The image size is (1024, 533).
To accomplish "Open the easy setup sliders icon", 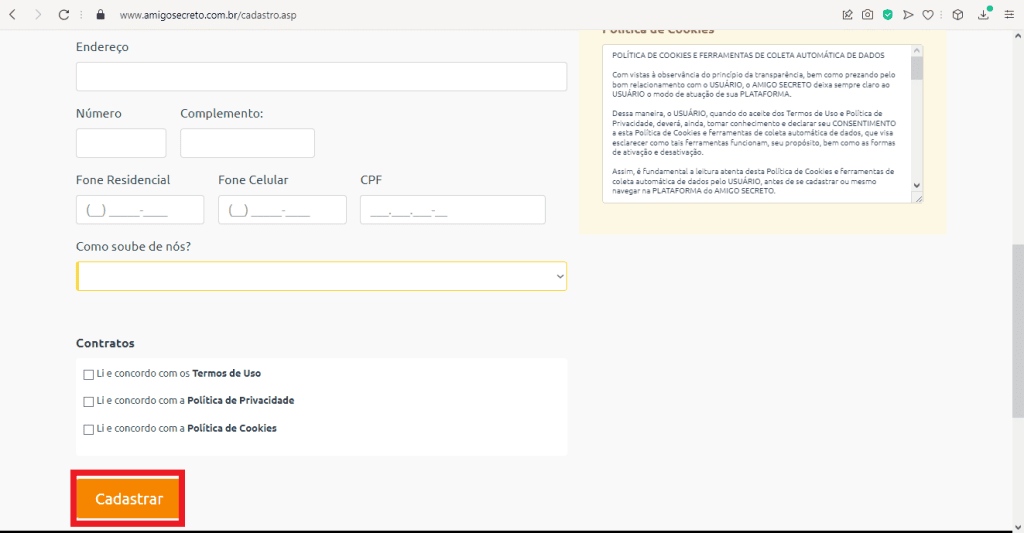I will coord(1007,15).
